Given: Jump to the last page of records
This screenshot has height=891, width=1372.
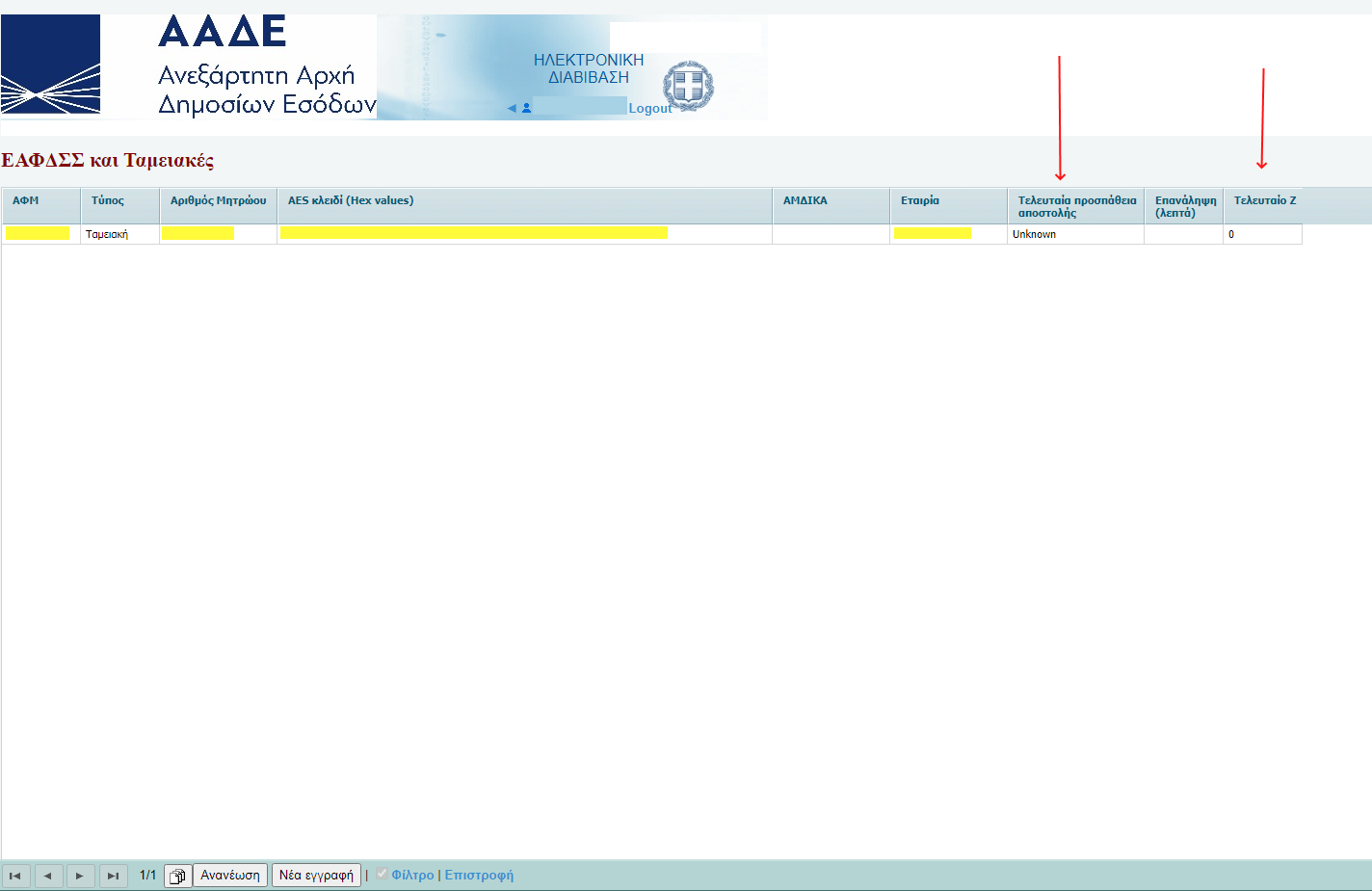Looking at the screenshot, I should (113, 876).
